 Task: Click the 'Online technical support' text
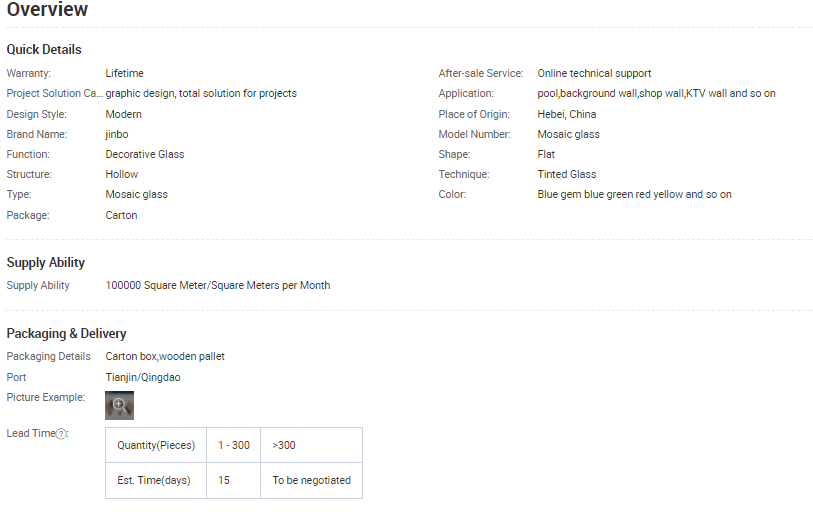point(594,73)
